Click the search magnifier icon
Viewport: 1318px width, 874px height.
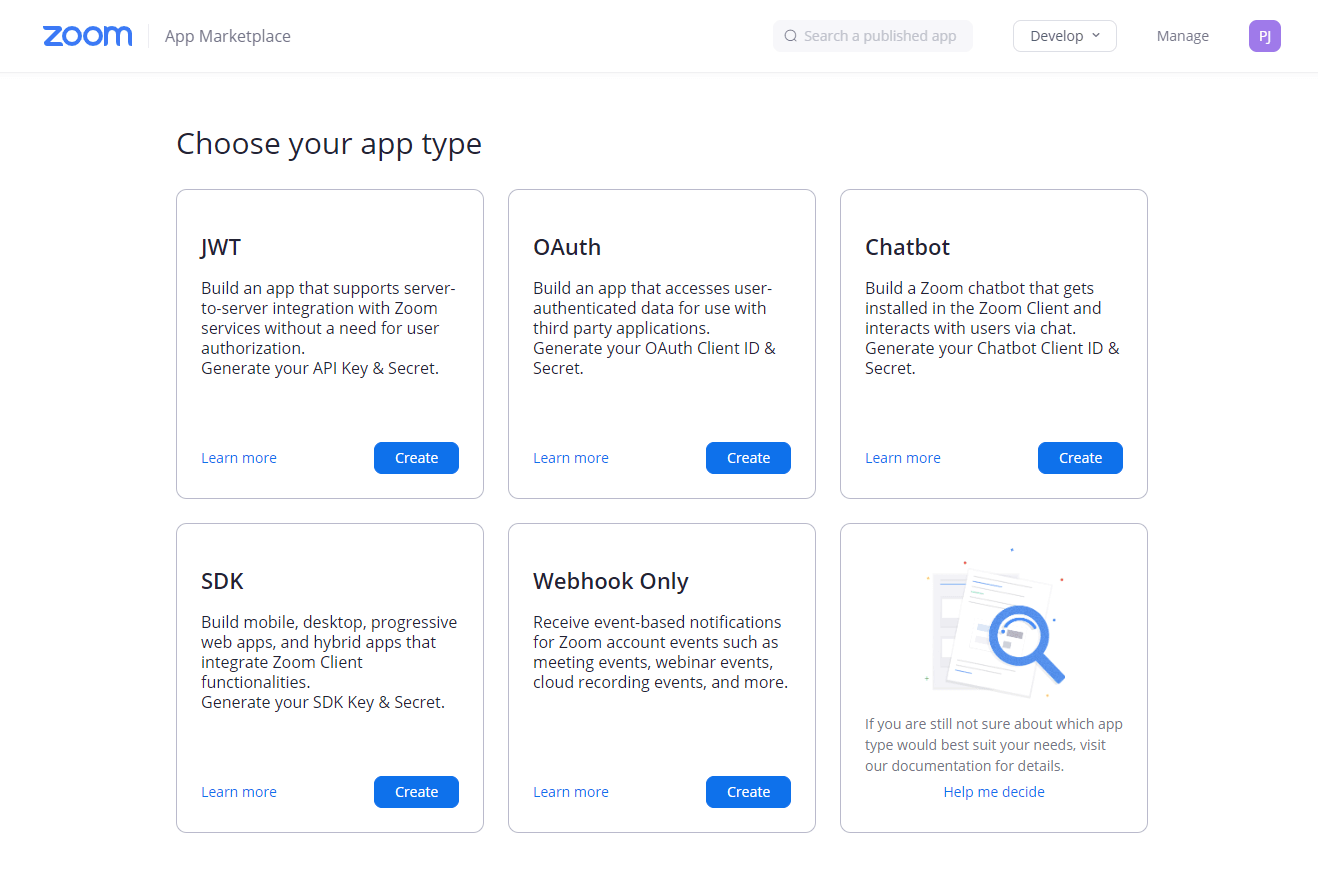(x=791, y=36)
